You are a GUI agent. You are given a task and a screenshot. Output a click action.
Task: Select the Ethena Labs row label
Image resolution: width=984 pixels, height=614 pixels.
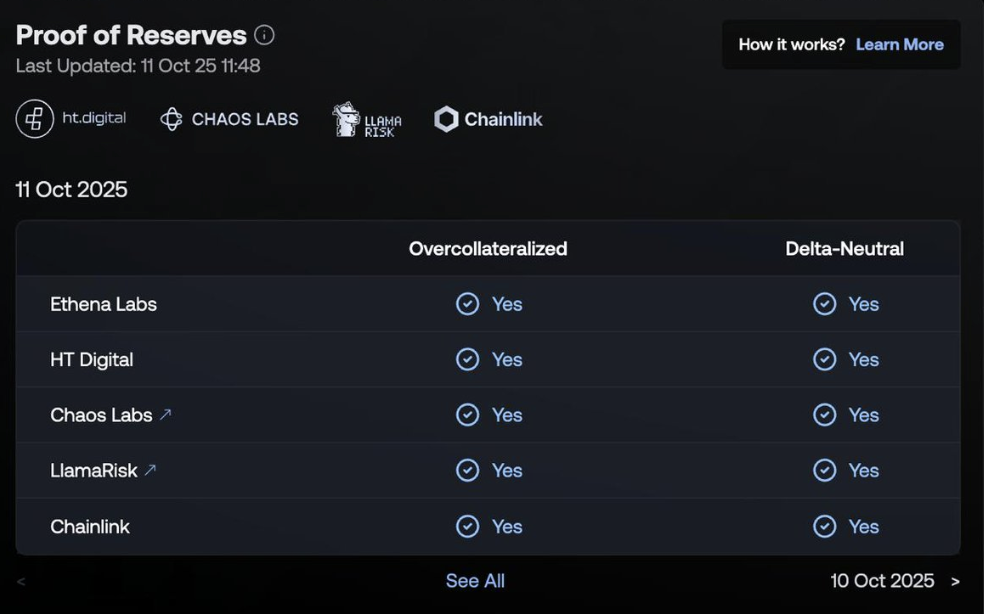103,304
